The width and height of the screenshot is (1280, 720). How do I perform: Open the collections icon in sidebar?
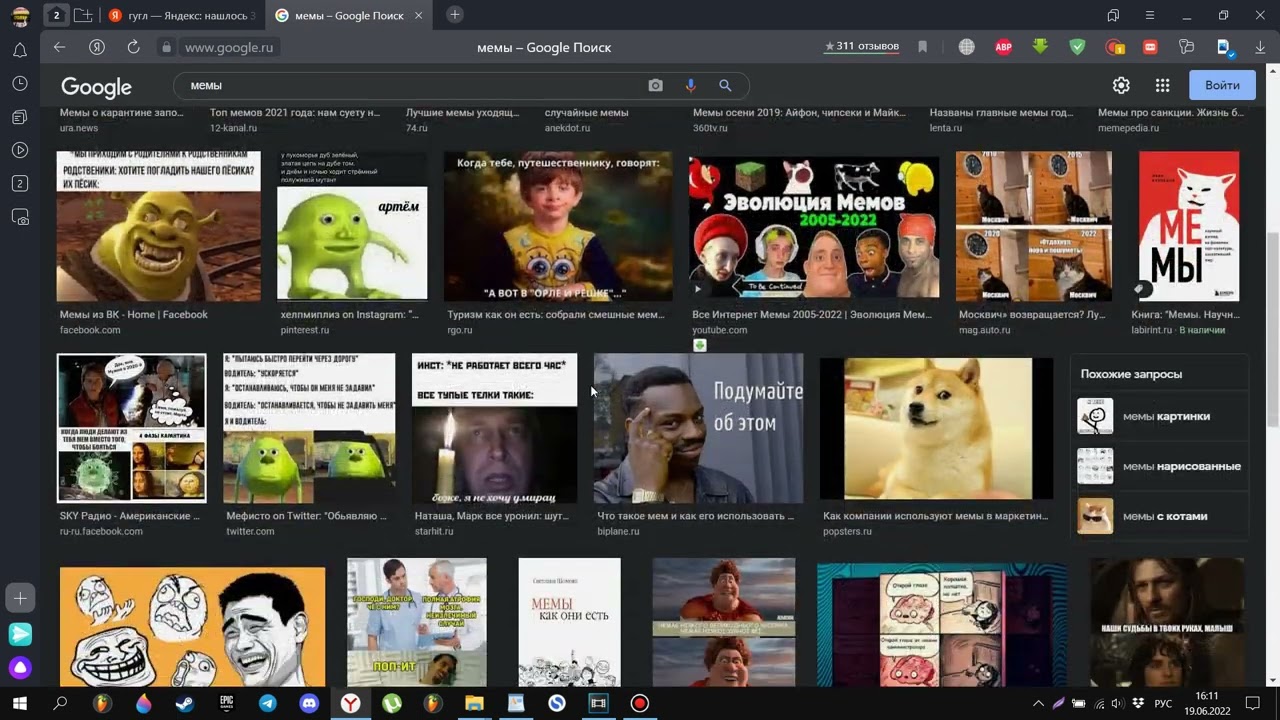pos(20,117)
